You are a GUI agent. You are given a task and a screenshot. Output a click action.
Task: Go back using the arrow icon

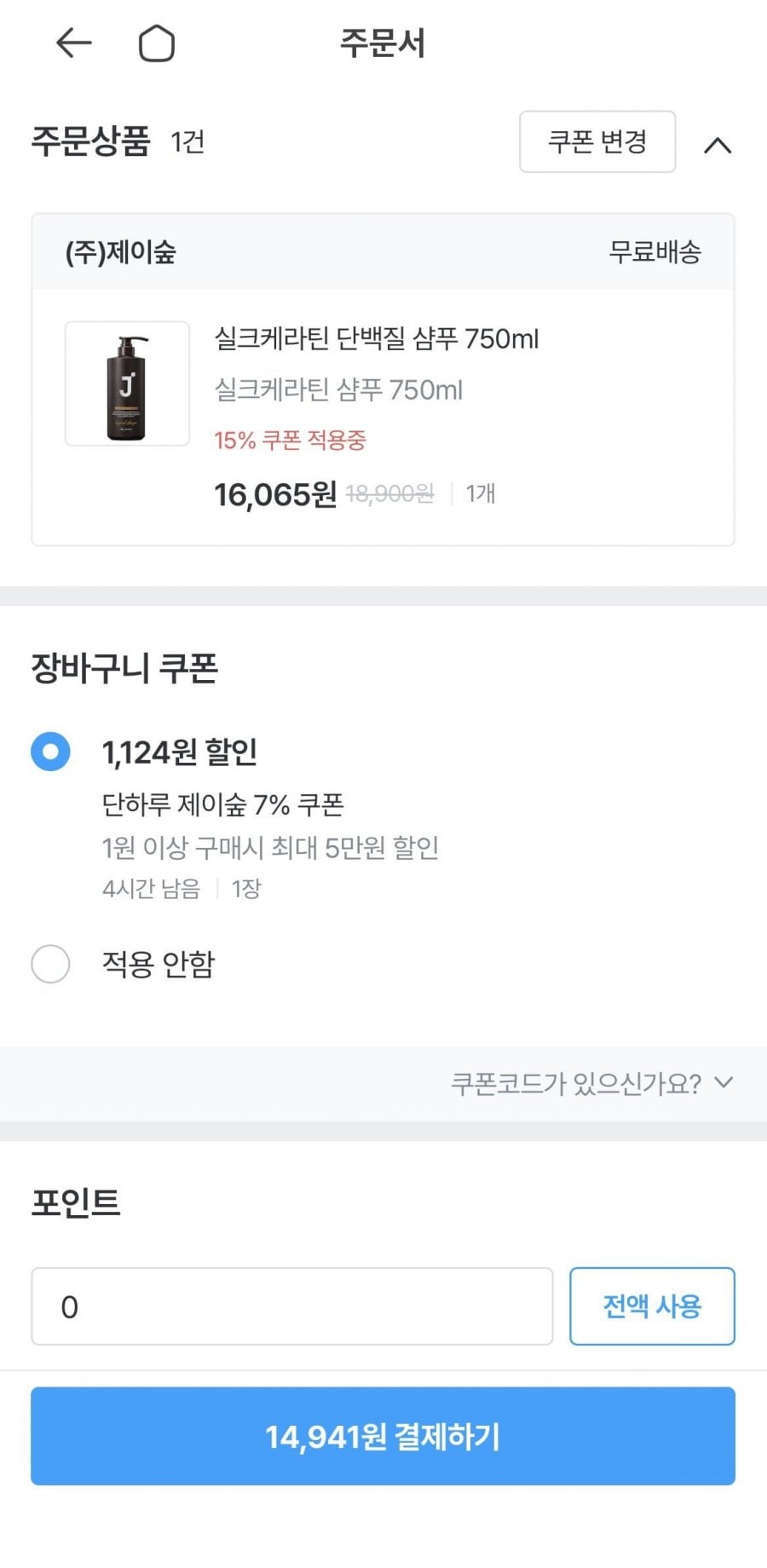pyautogui.click(x=73, y=43)
